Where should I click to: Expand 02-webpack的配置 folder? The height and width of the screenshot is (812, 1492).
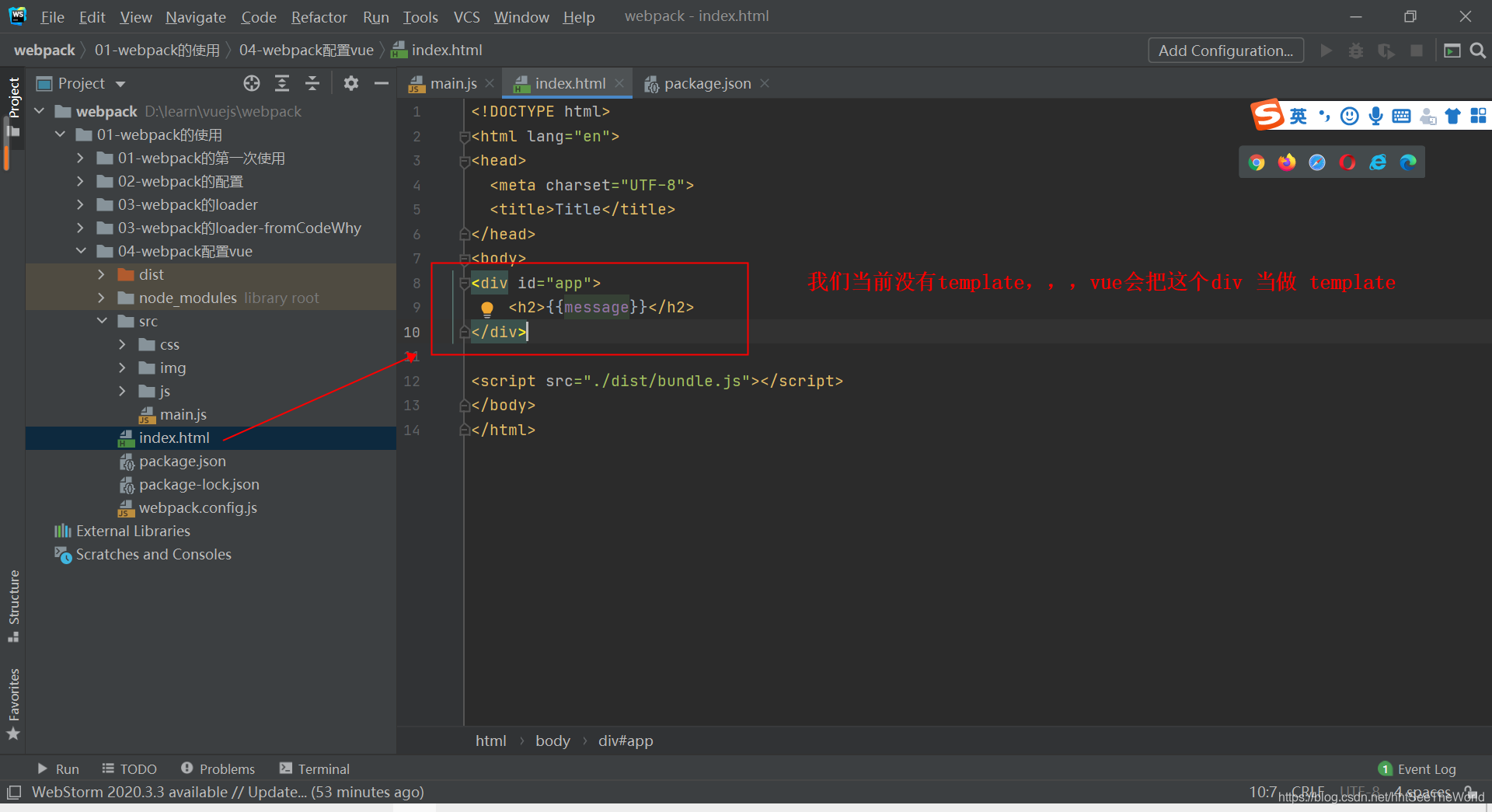coord(81,181)
